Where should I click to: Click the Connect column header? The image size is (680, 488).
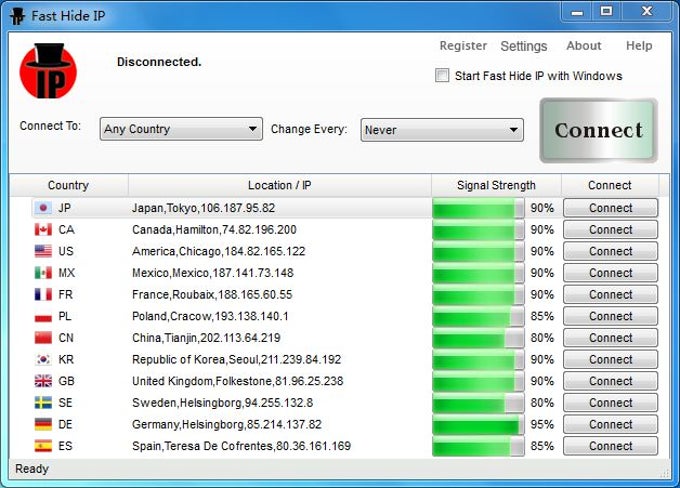coord(610,185)
